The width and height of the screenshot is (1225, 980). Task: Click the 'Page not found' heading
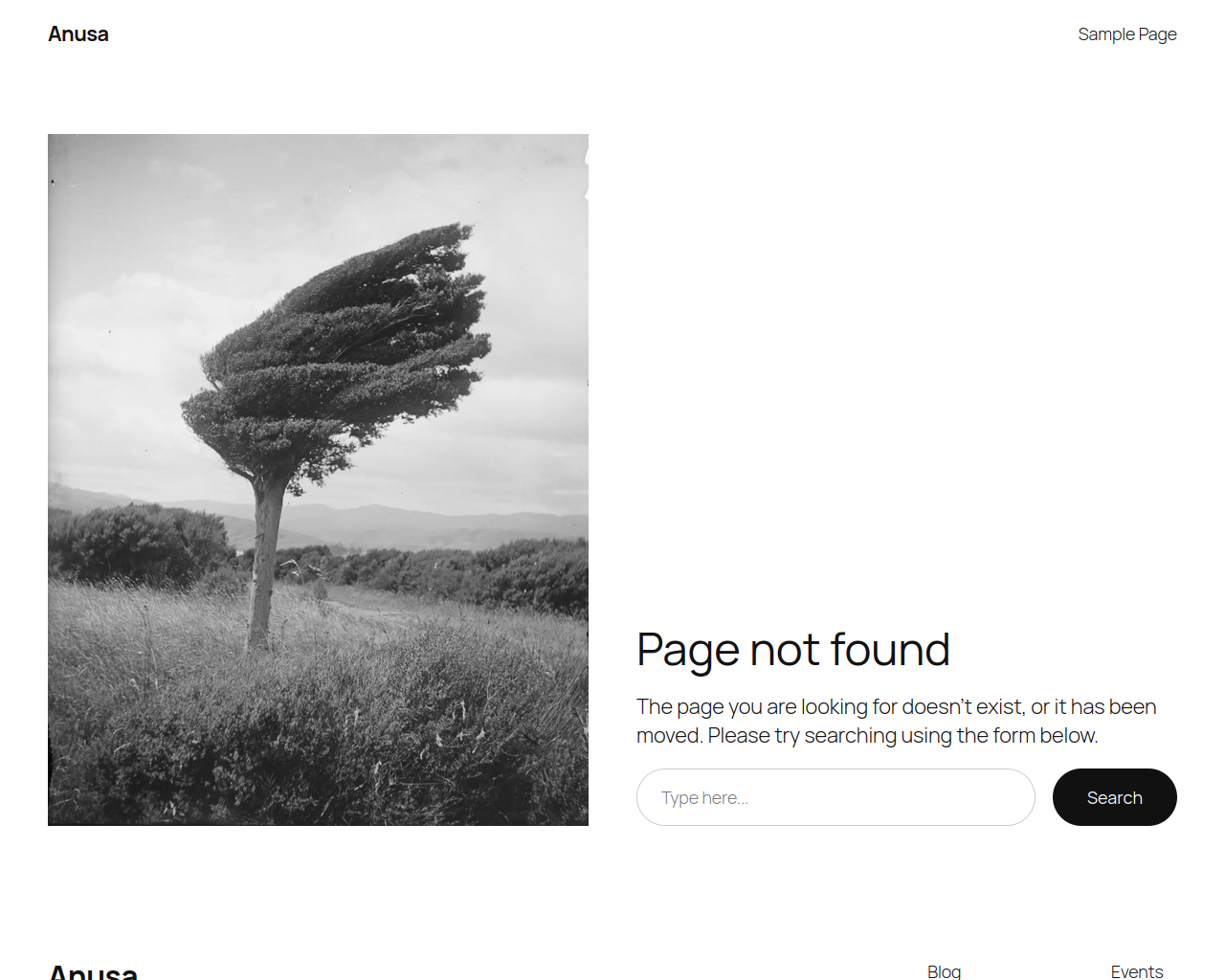coord(793,651)
